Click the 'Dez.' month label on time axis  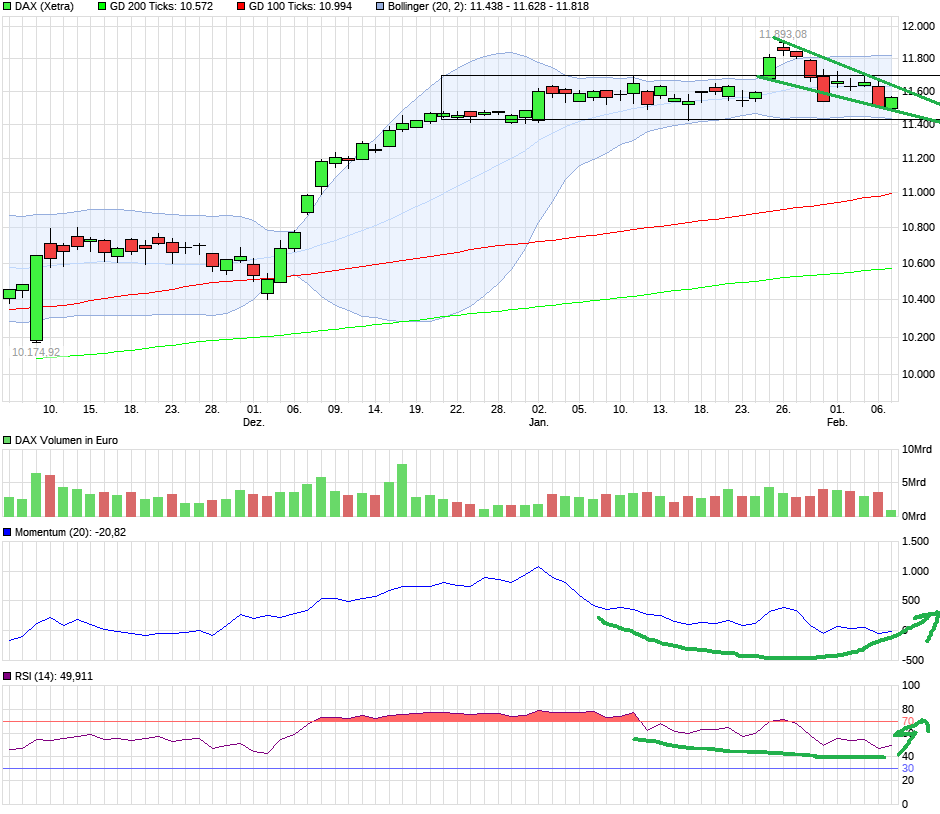click(254, 422)
